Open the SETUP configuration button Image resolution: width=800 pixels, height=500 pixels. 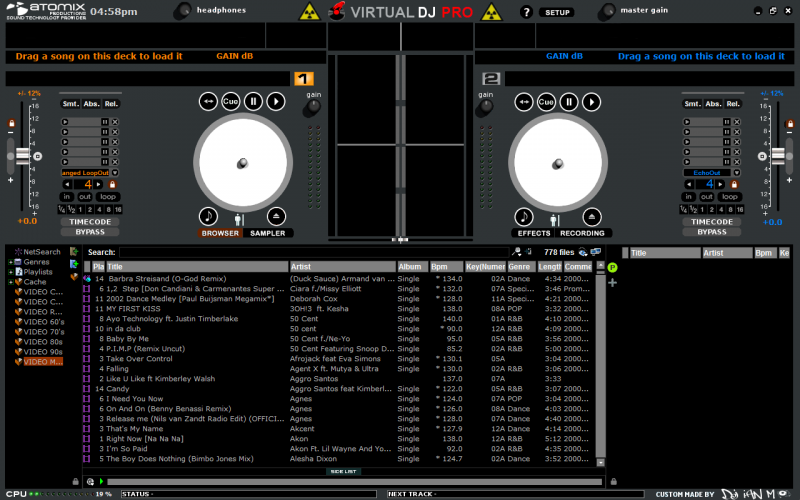pos(557,12)
